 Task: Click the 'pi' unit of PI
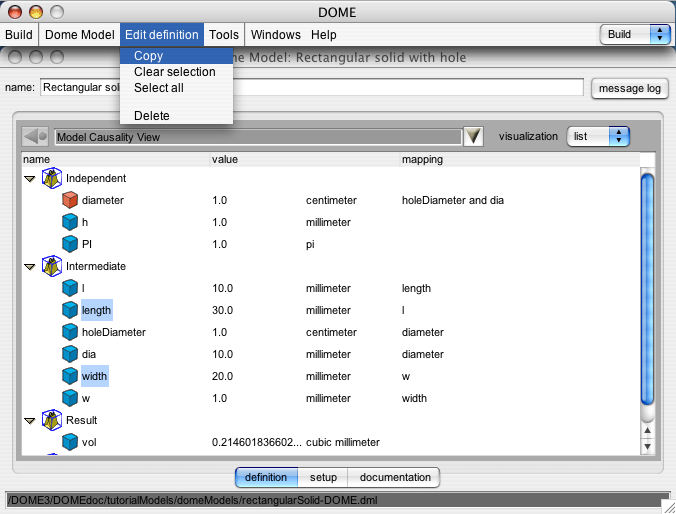click(310, 244)
